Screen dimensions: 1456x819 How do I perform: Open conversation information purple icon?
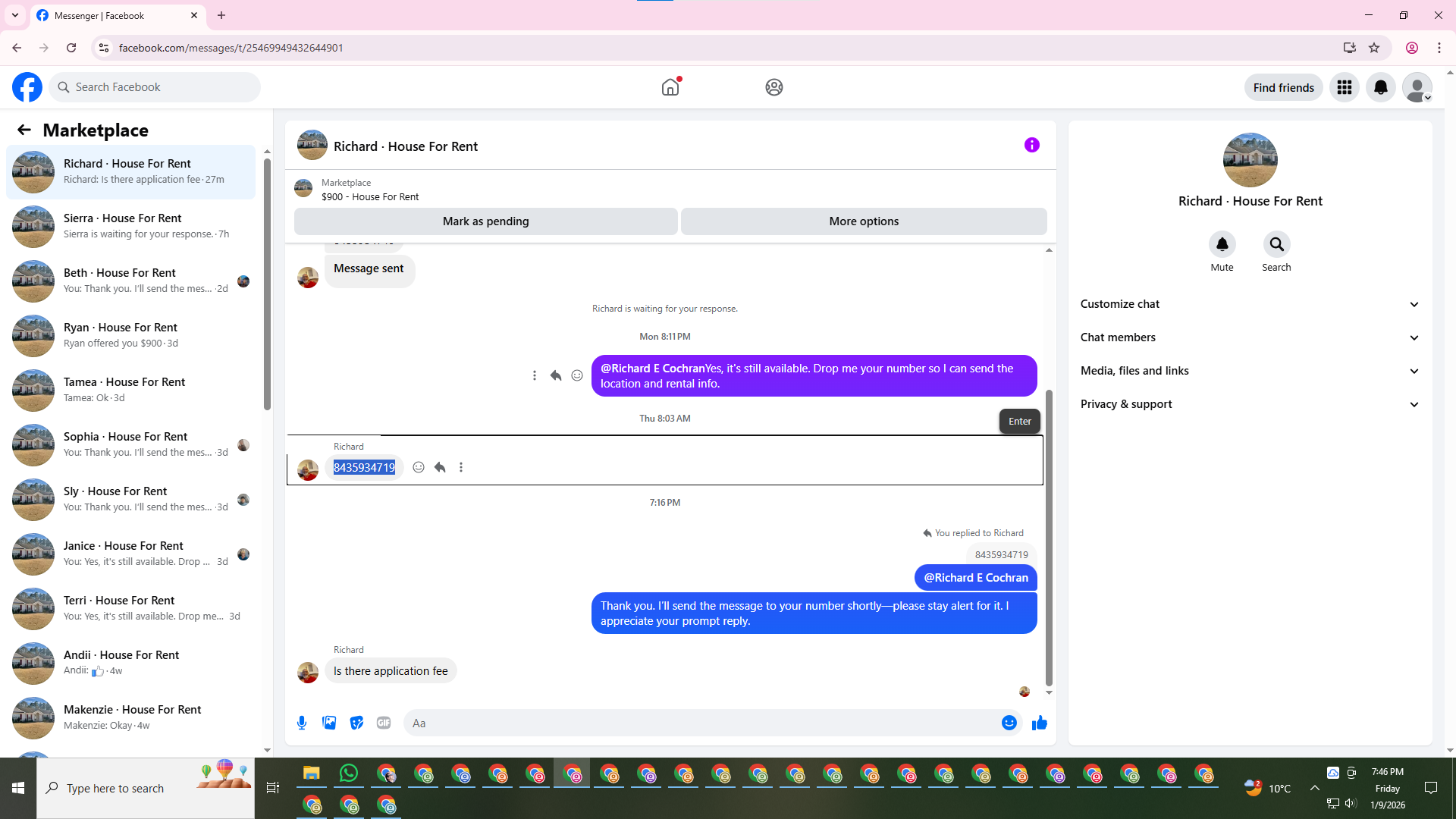point(1031,145)
